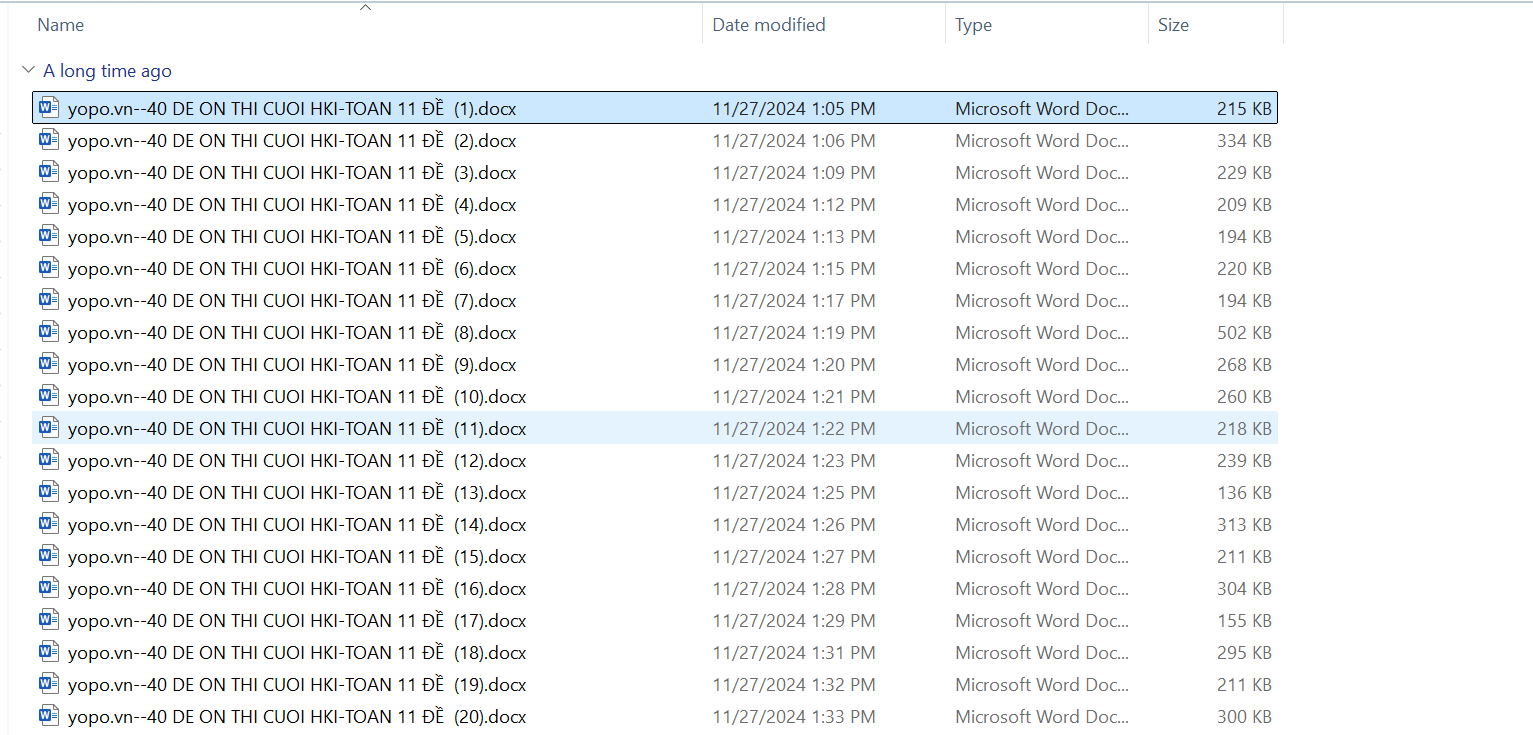
Task: Click the Word icon of file (1).docx
Action: (x=49, y=108)
